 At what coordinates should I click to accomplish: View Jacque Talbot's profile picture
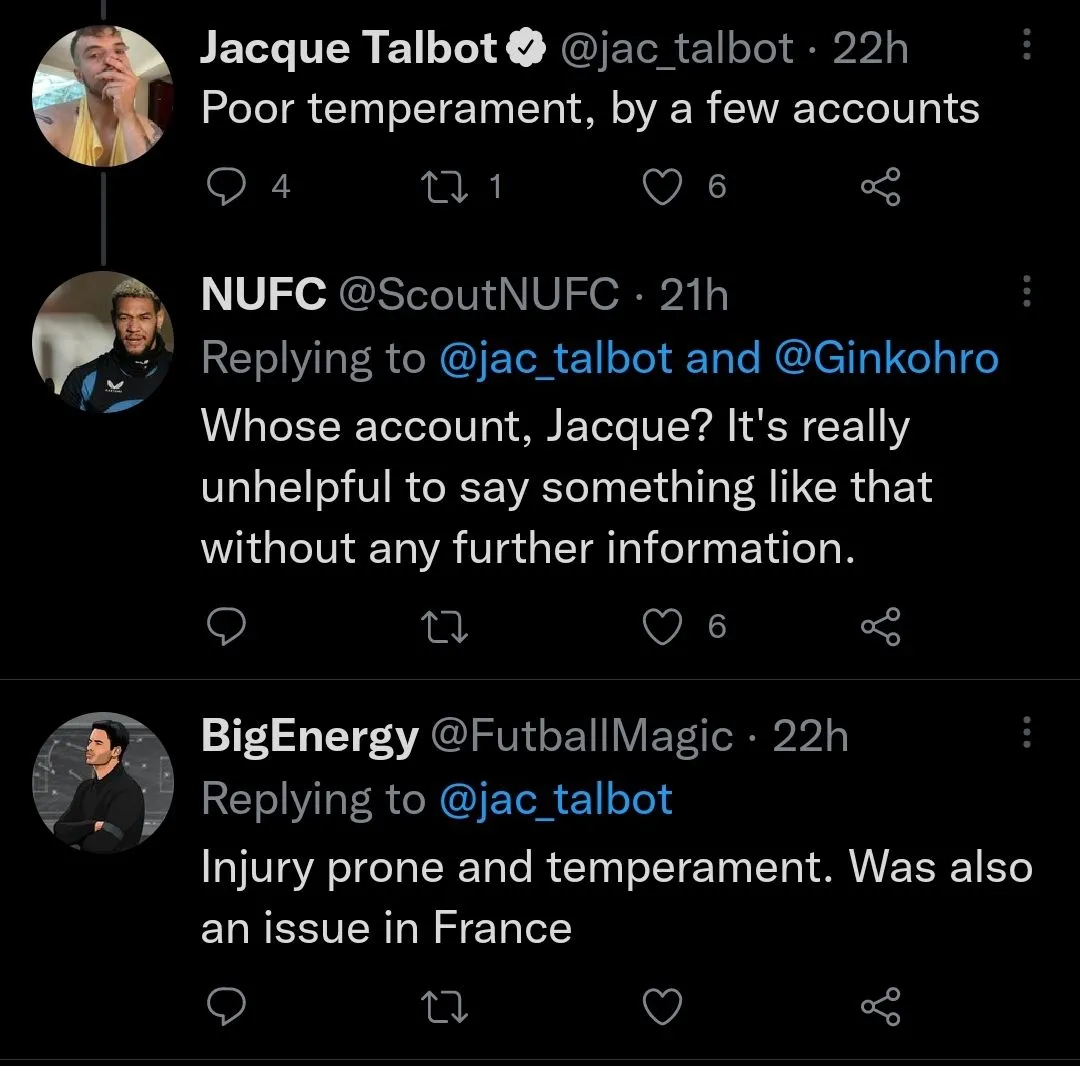click(103, 95)
